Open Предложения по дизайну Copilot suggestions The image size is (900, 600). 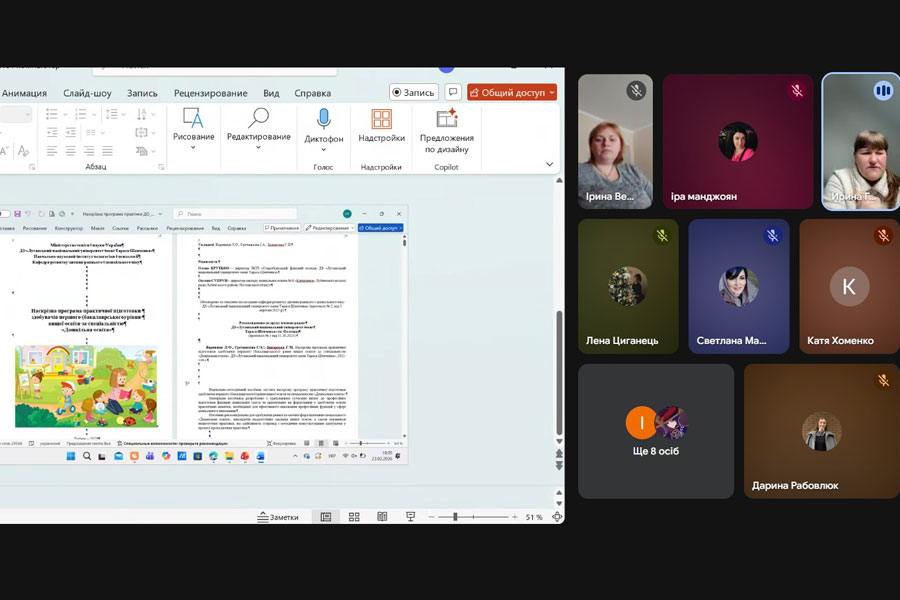point(447,131)
